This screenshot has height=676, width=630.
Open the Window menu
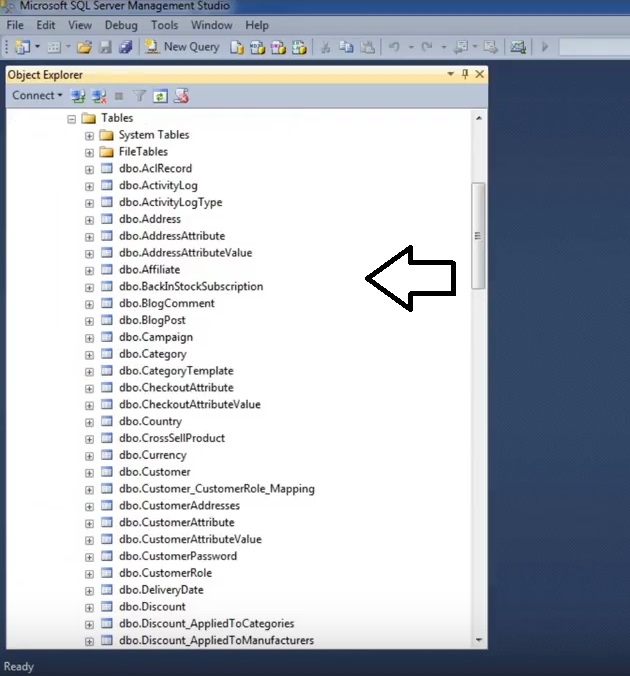pos(212,25)
